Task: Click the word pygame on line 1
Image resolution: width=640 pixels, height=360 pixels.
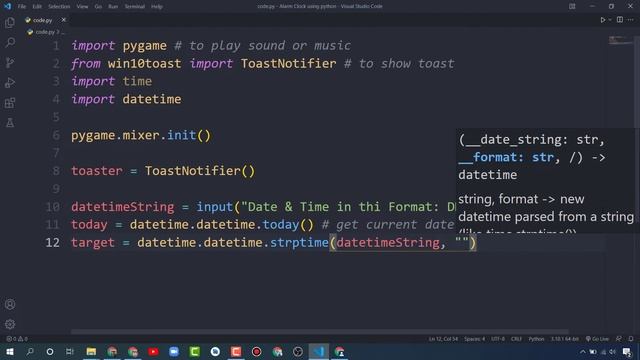Action: [x=144, y=46]
